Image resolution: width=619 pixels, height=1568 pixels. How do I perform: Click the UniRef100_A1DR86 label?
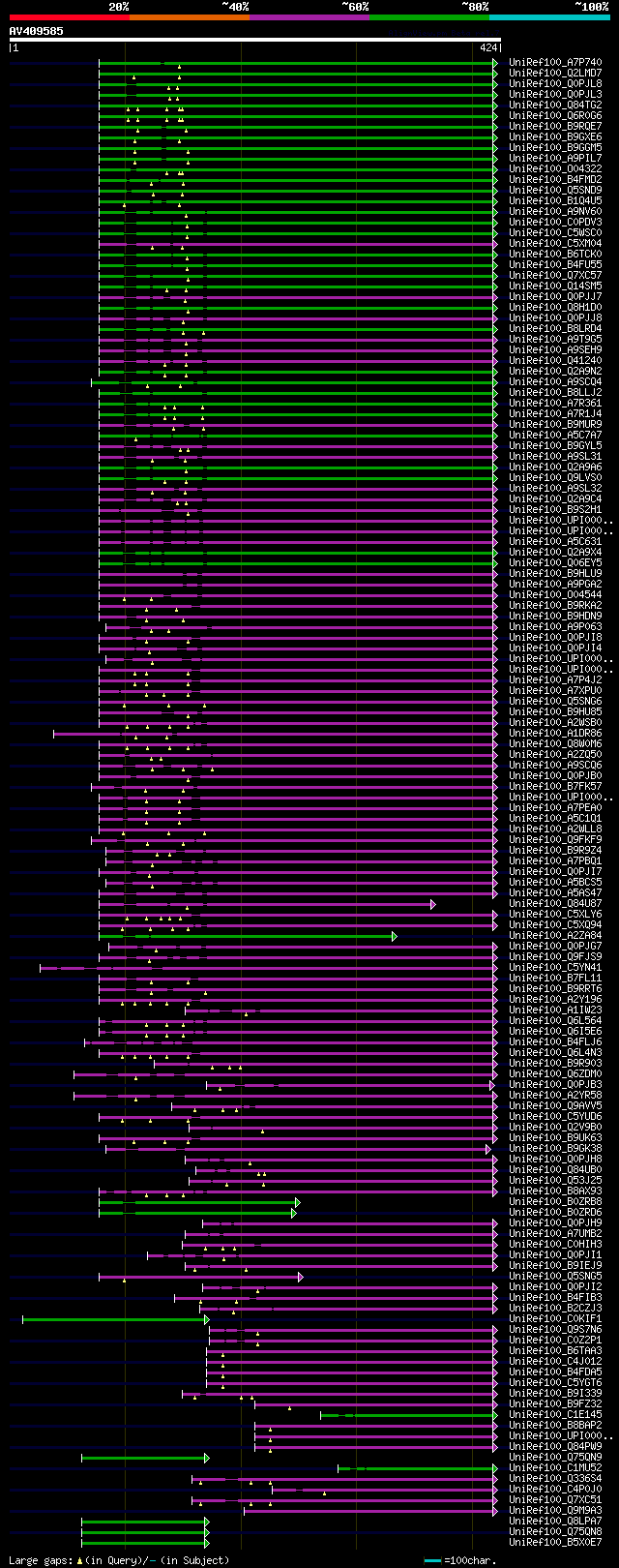(555, 733)
